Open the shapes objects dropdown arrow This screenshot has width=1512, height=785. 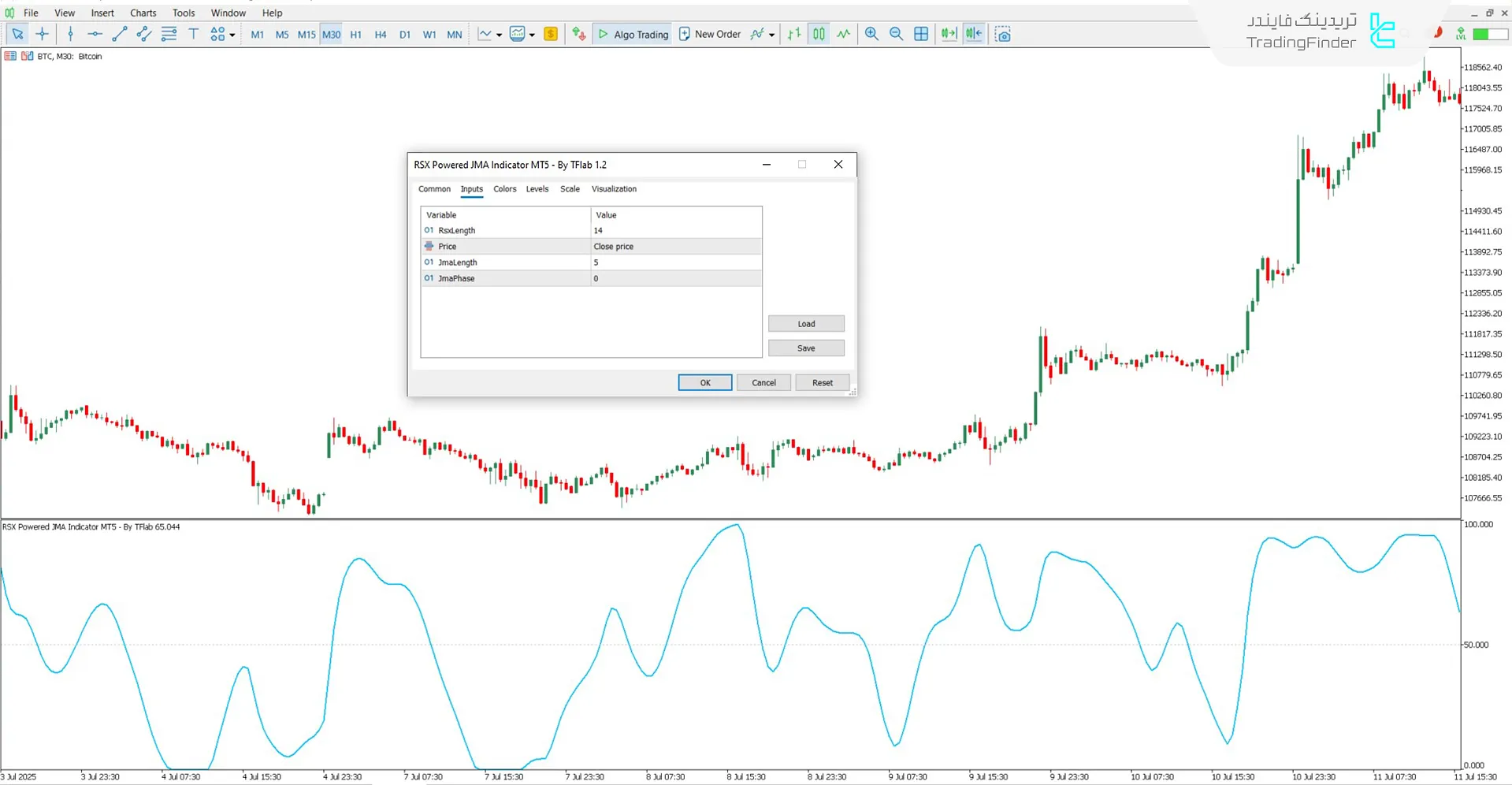pos(232,35)
